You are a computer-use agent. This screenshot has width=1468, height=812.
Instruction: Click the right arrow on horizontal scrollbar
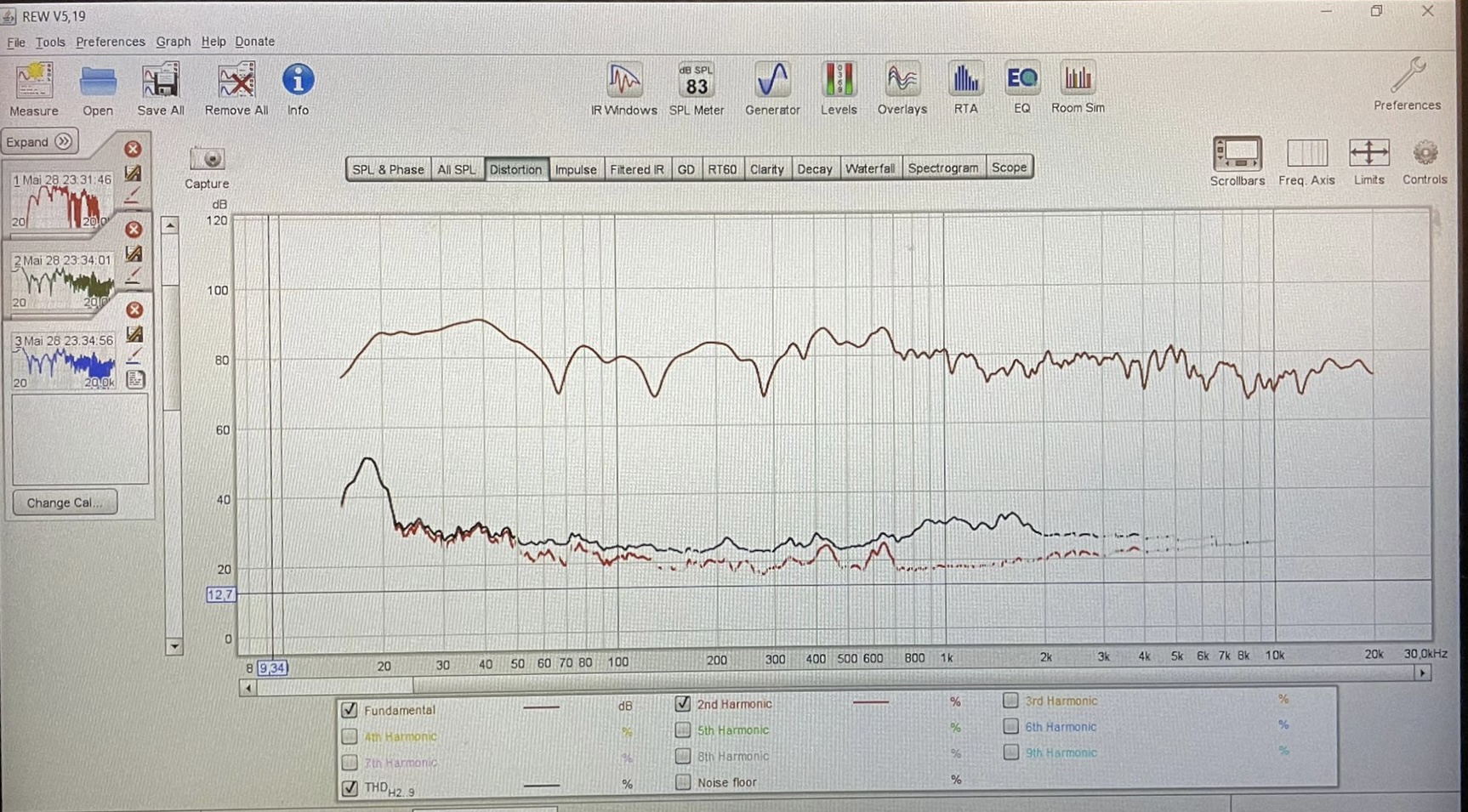pyautogui.click(x=1422, y=673)
